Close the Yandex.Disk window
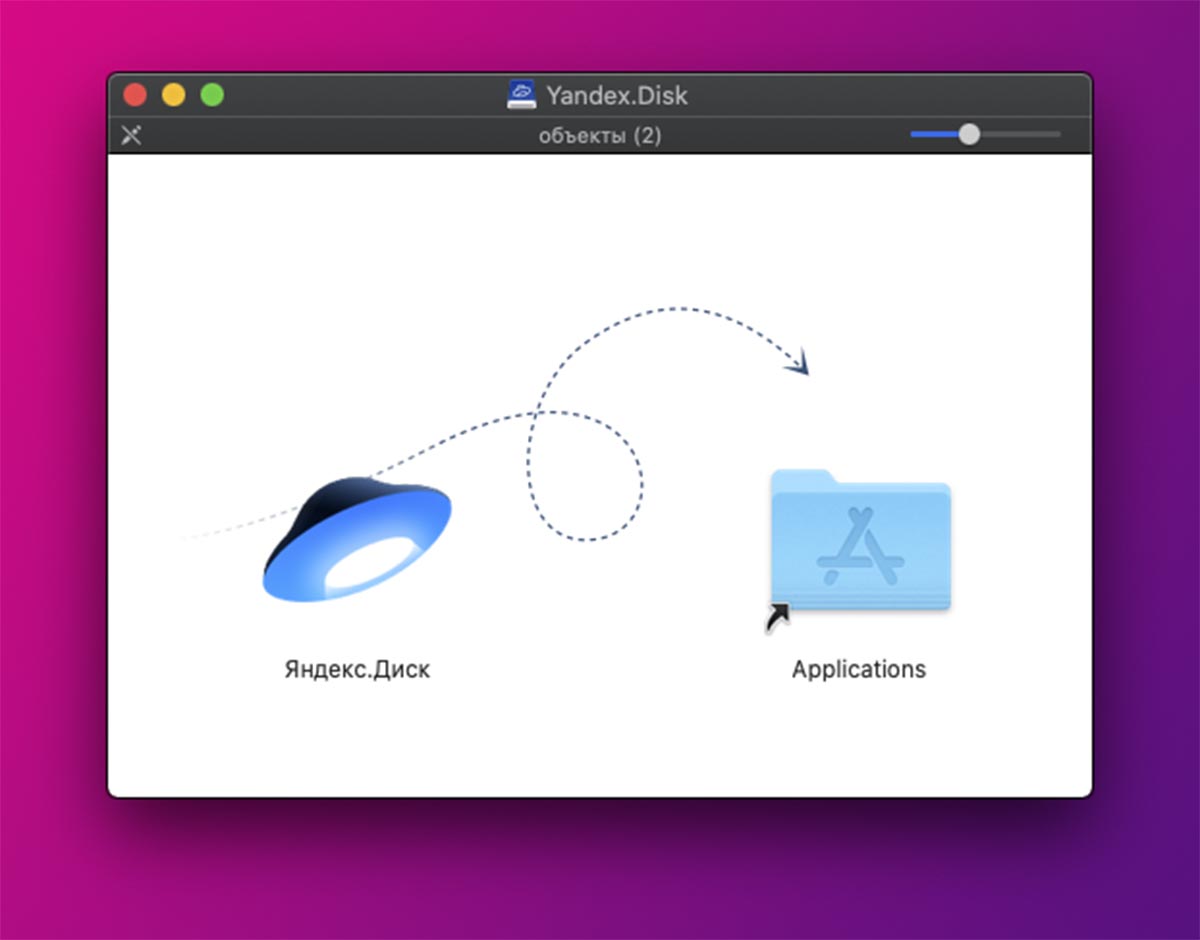 point(135,95)
